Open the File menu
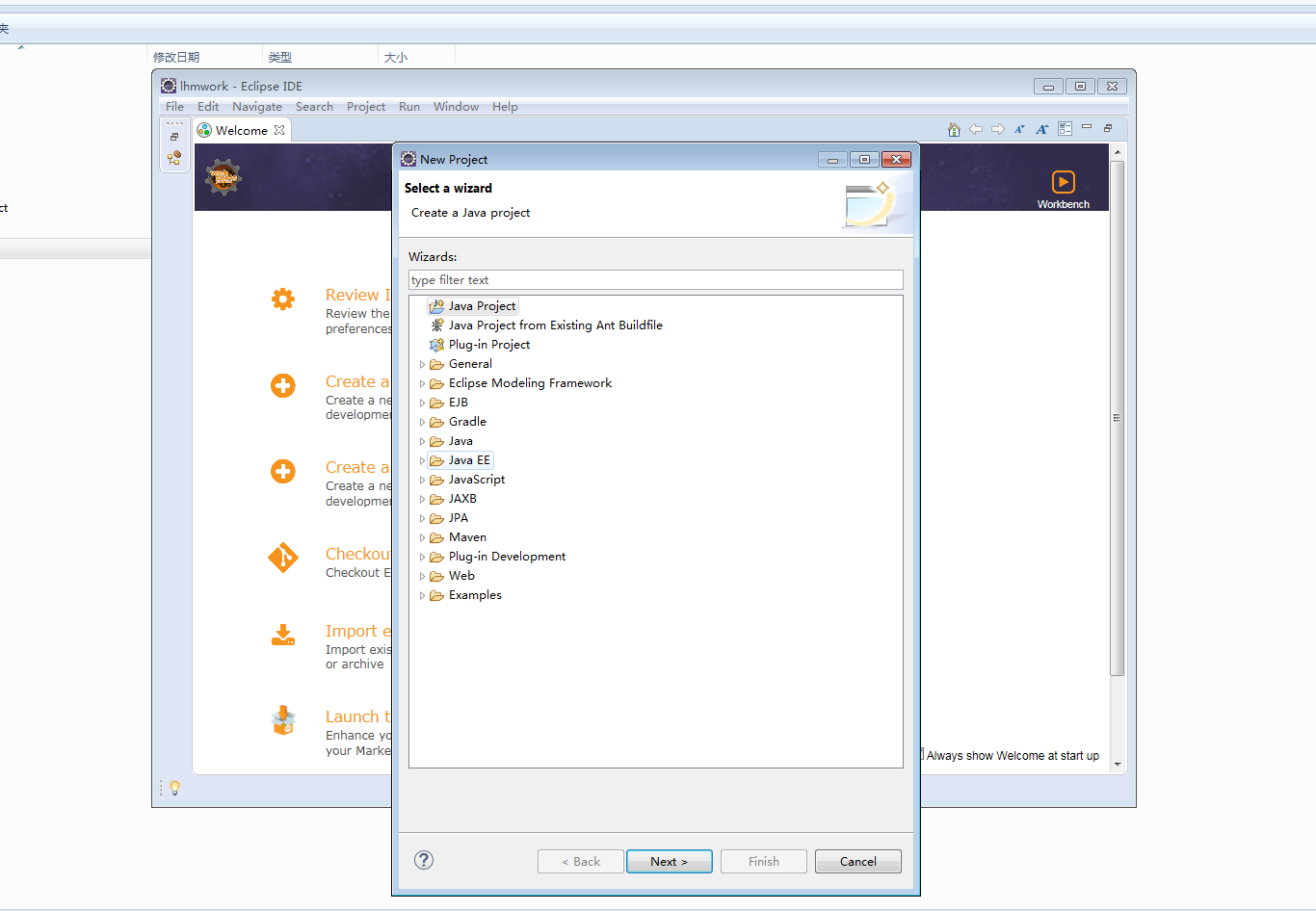1316x911 pixels. click(174, 107)
